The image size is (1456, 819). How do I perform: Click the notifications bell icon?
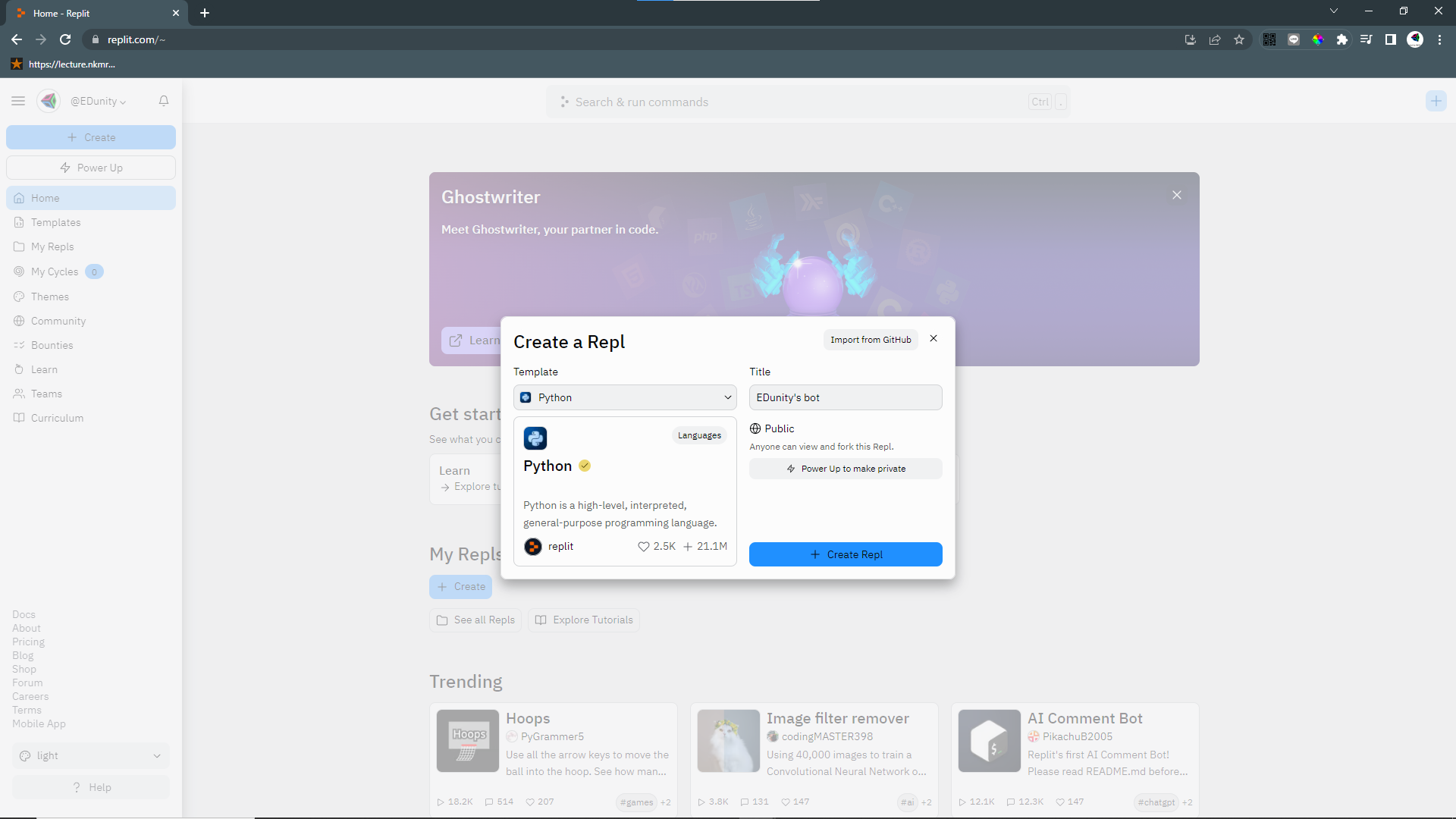(164, 101)
